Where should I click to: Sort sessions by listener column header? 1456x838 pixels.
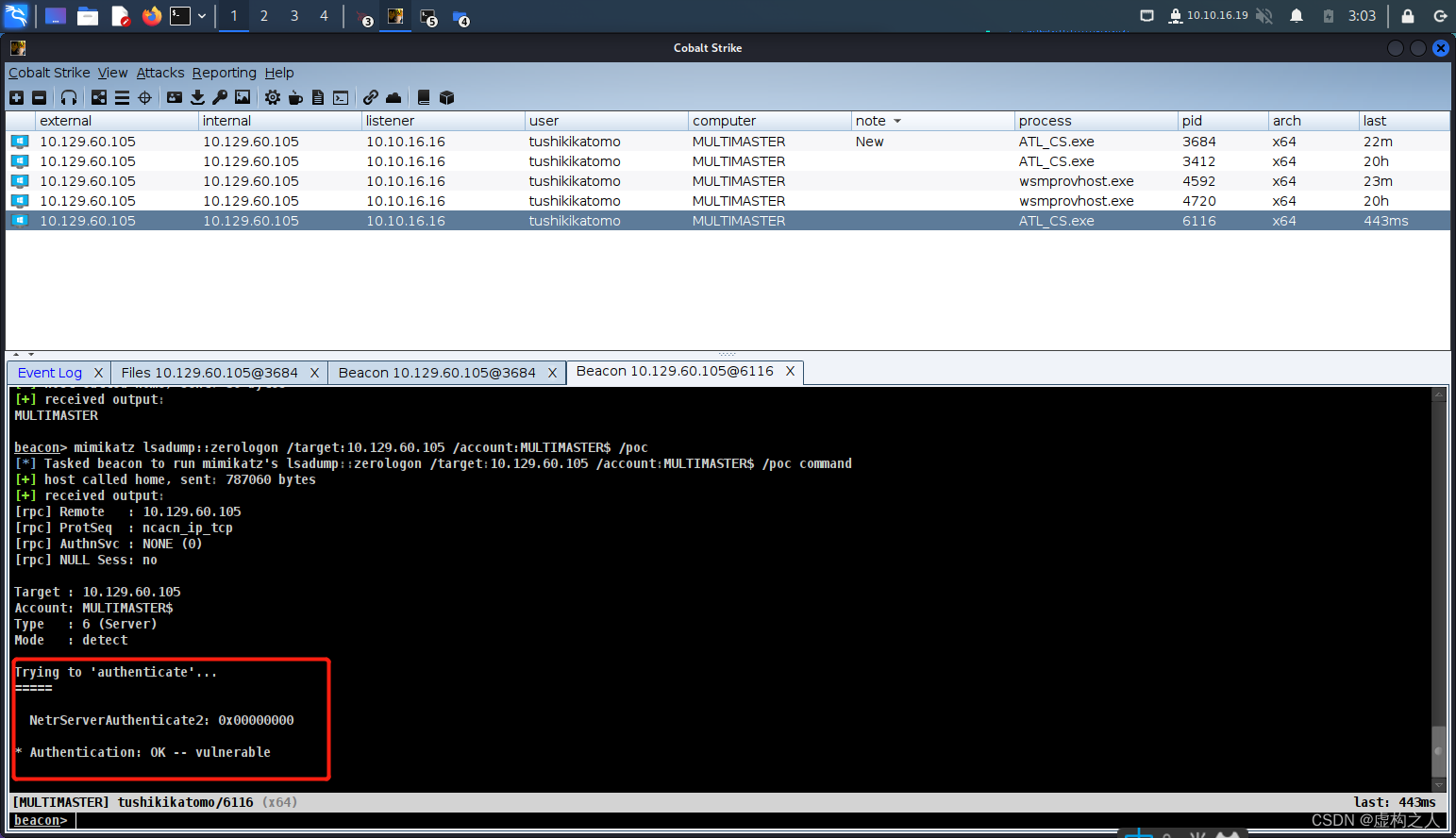443,121
